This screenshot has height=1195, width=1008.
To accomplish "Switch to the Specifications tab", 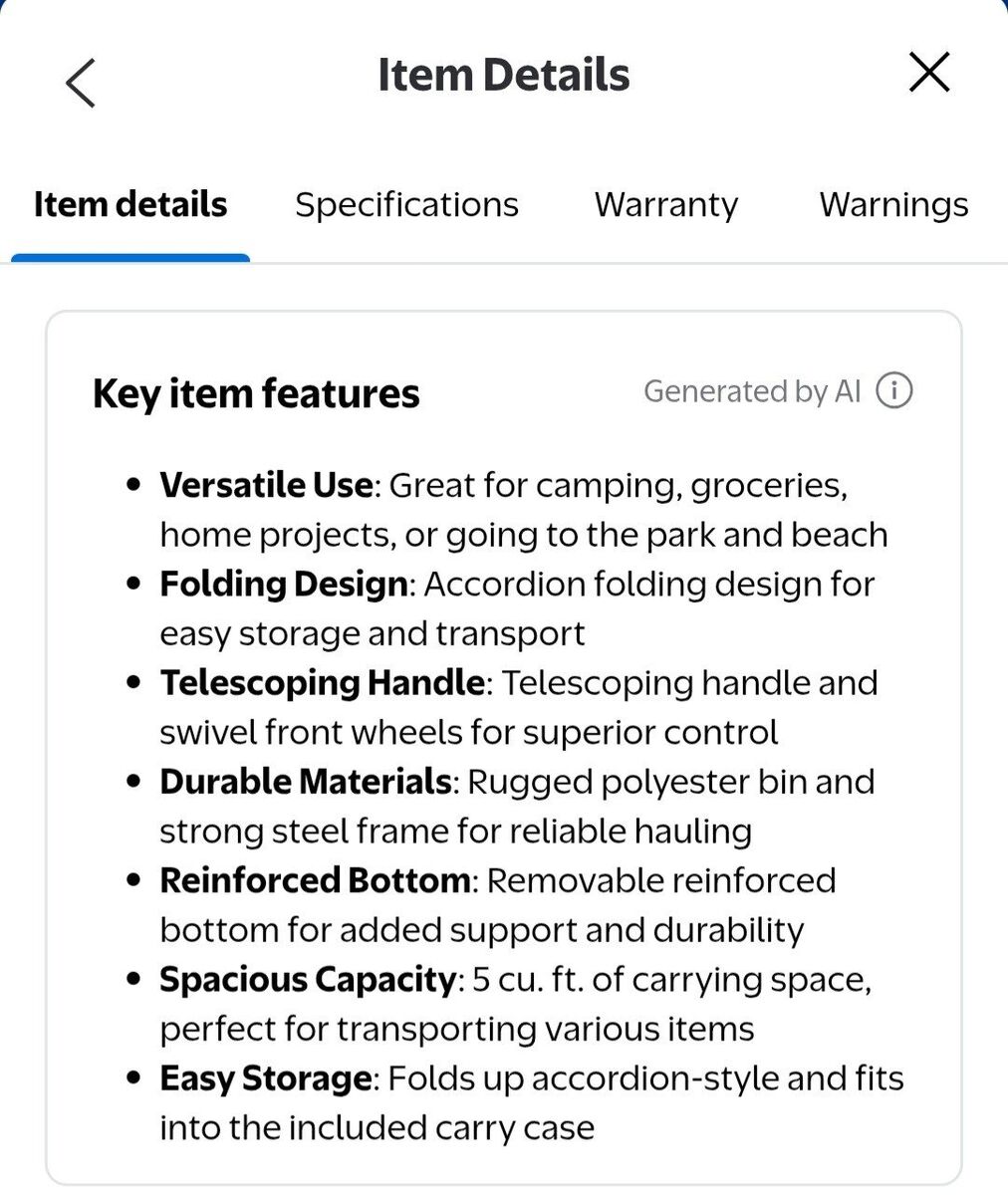I will pos(406,205).
